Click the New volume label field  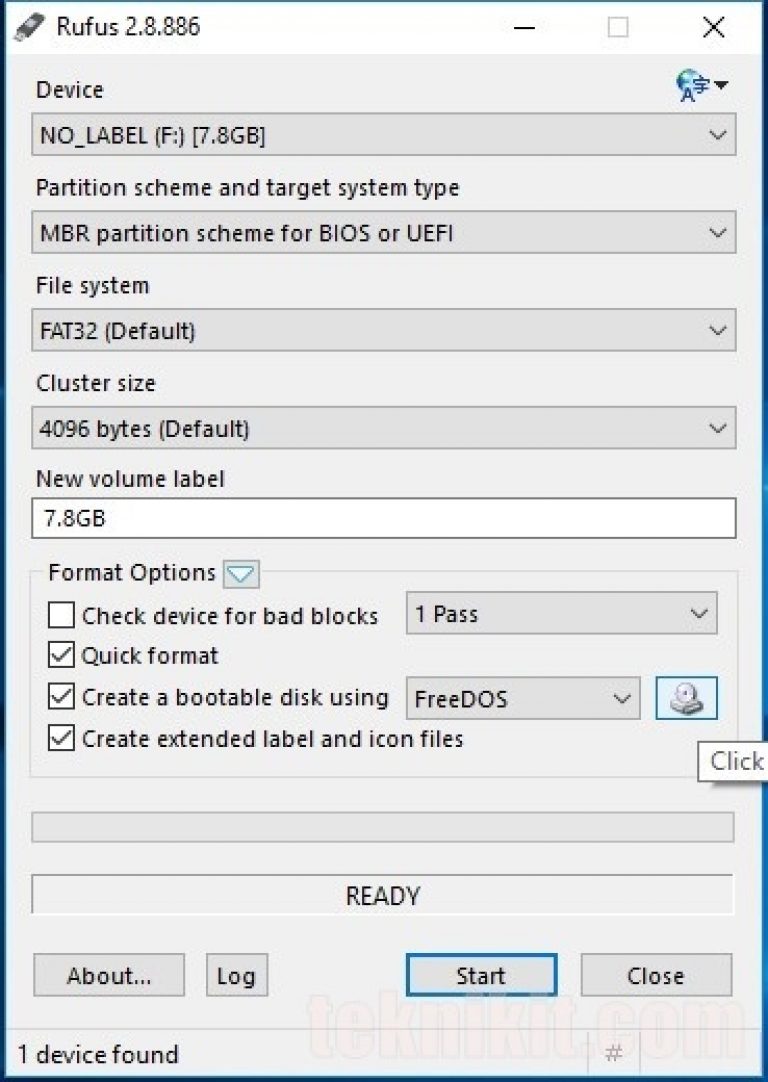tap(383, 518)
